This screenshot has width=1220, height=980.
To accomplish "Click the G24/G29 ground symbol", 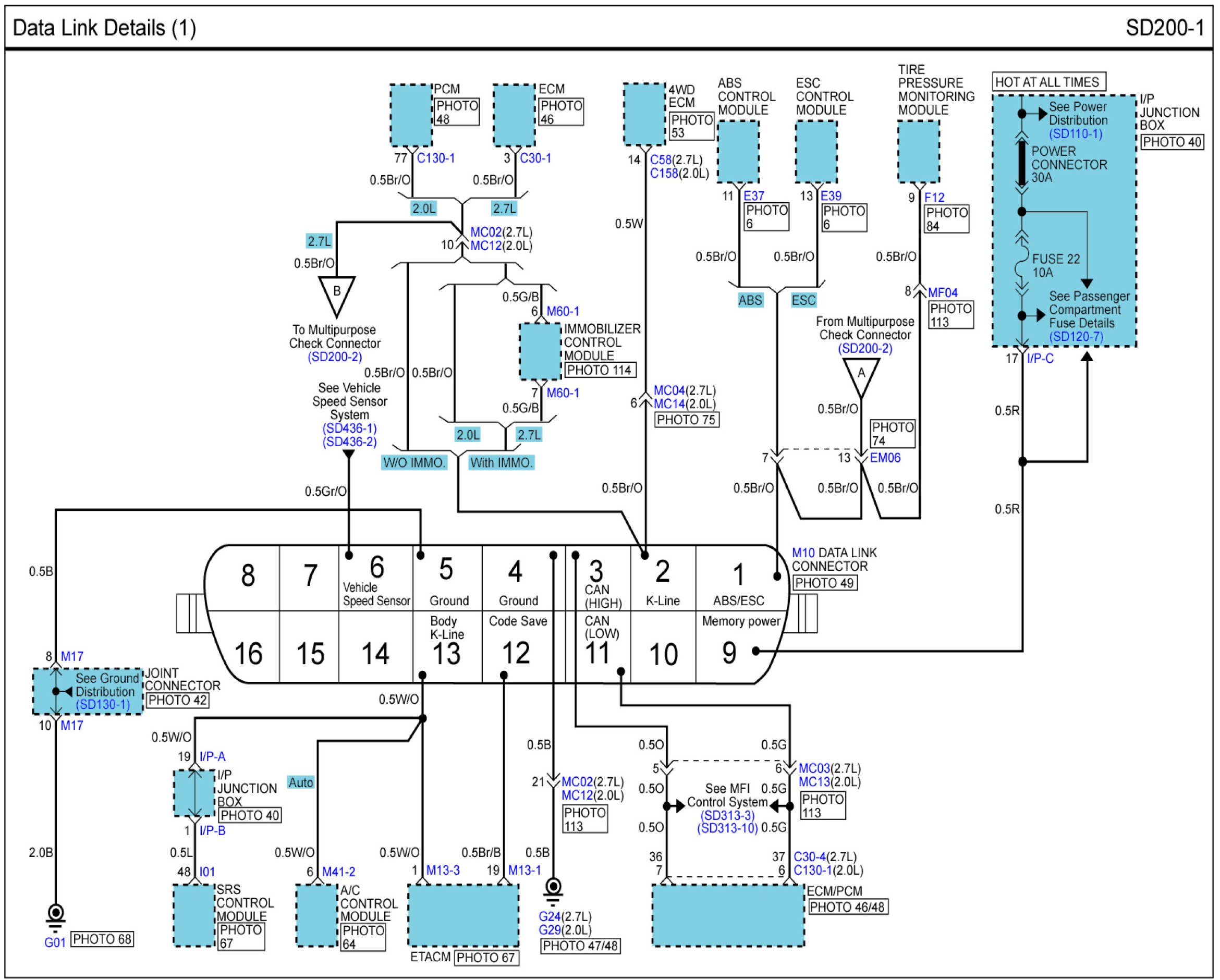I will click(x=553, y=889).
